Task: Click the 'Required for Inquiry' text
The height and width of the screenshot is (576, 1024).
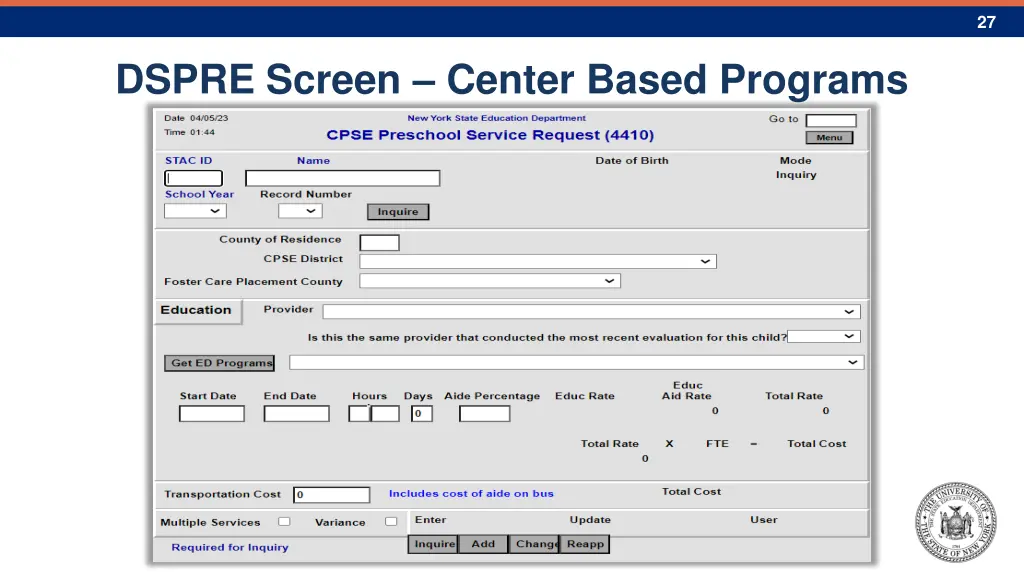Action: (x=230, y=547)
